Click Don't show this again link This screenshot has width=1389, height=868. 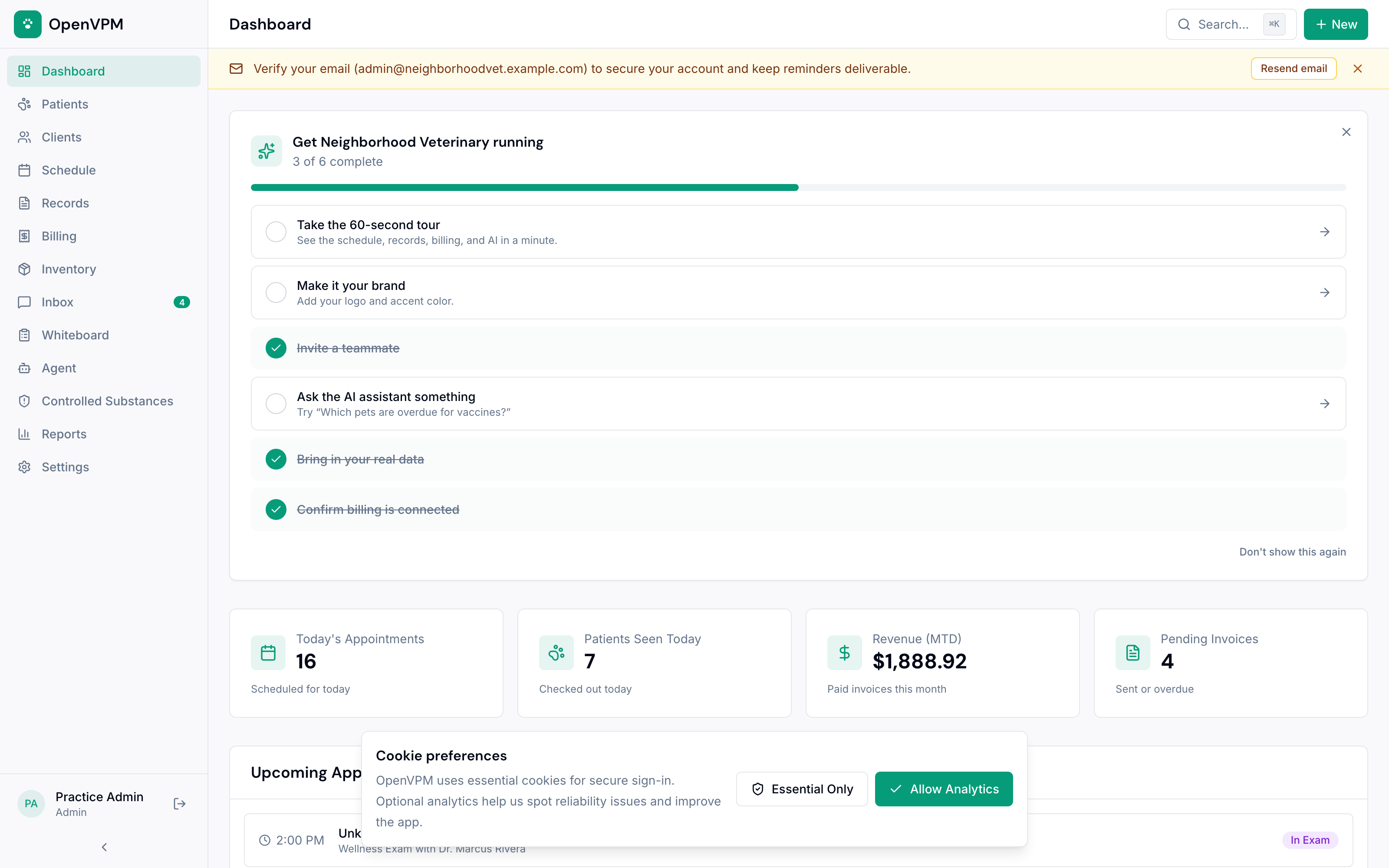point(1293,552)
